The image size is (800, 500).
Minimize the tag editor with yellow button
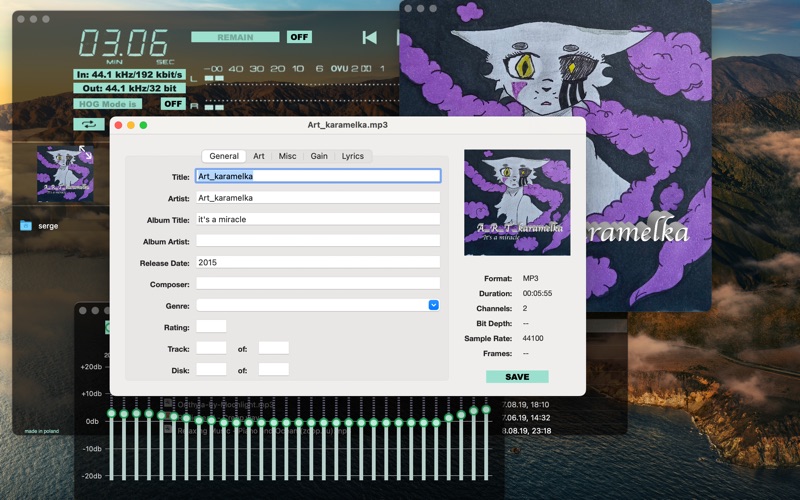point(131,125)
